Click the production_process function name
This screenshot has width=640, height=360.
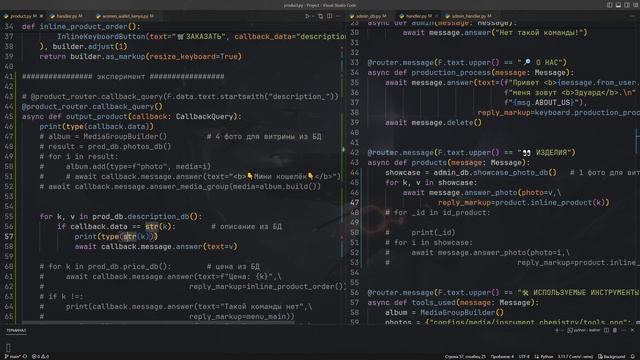pyautogui.click(x=451, y=73)
